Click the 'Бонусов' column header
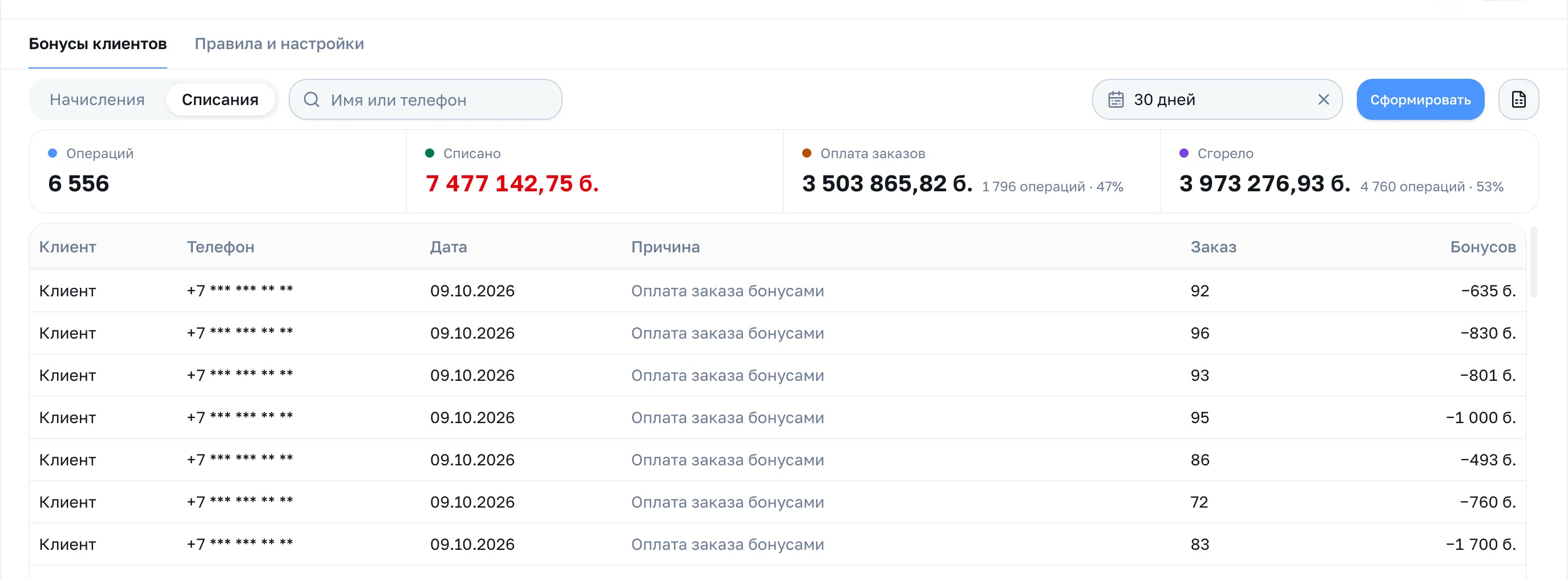1568x579 pixels. [1483, 247]
